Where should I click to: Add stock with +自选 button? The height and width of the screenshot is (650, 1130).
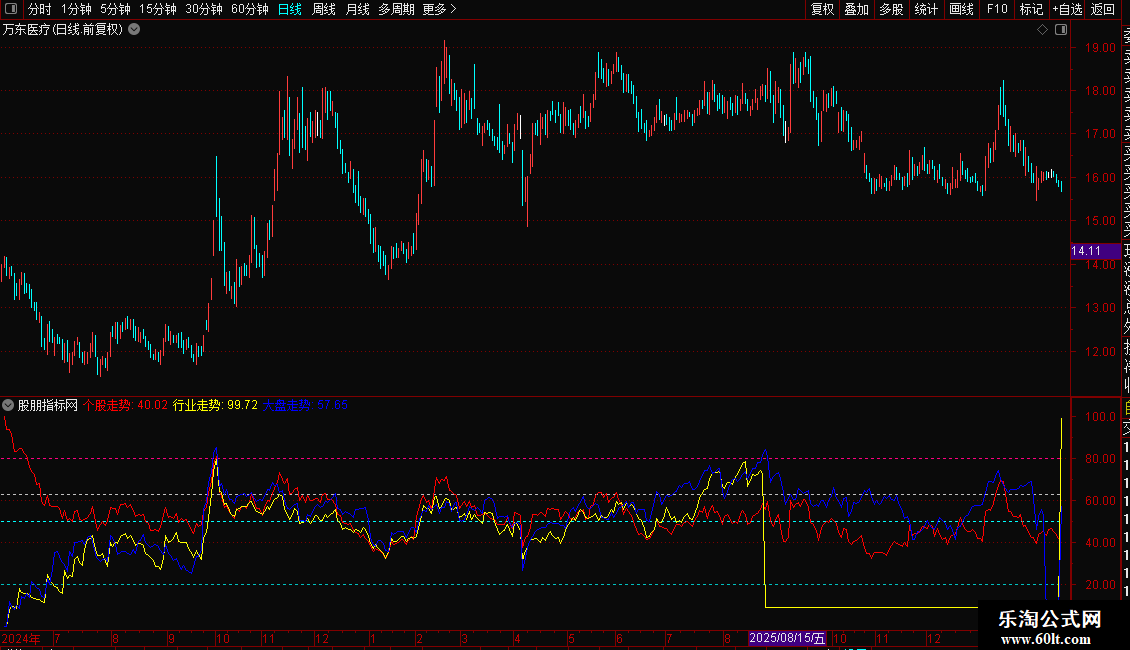(x=1067, y=9)
